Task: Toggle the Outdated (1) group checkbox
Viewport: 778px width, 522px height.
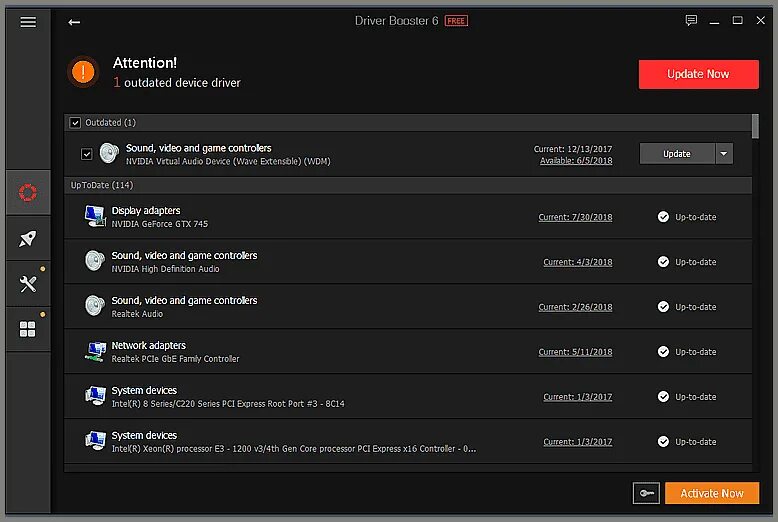Action: coord(75,123)
